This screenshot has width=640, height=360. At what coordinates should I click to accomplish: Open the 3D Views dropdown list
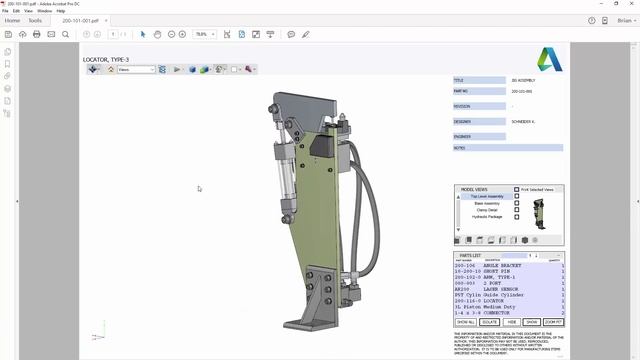point(136,69)
